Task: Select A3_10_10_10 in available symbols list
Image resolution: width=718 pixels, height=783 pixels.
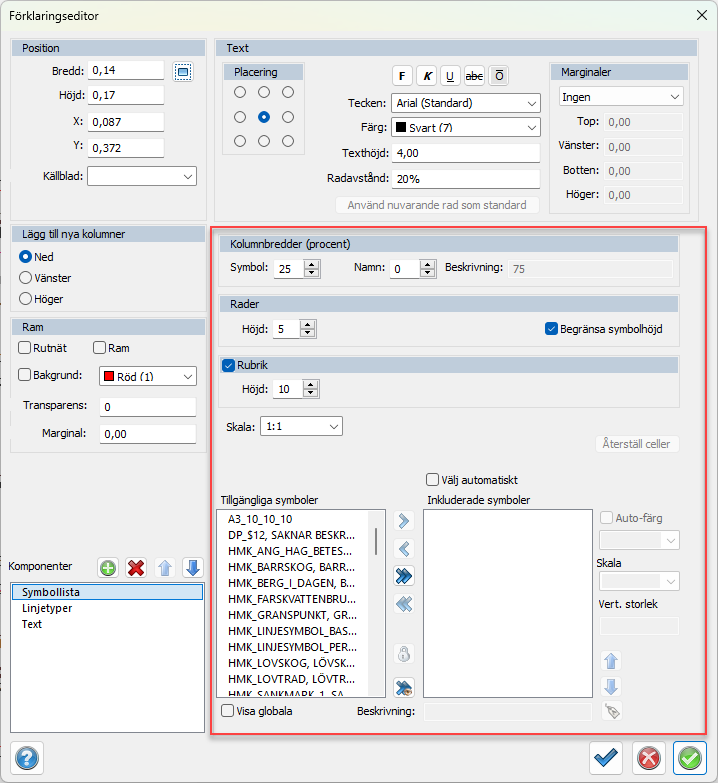Action: (x=260, y=519)
